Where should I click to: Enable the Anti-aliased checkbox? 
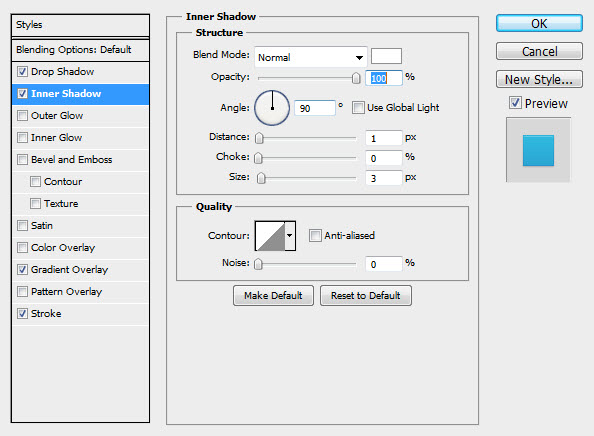(315, 236)
